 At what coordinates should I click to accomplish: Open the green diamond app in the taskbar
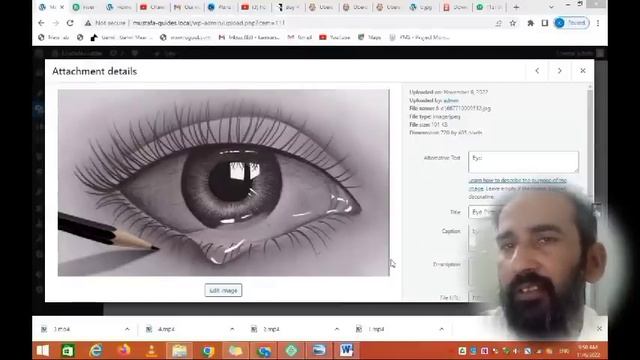point(291,350)
